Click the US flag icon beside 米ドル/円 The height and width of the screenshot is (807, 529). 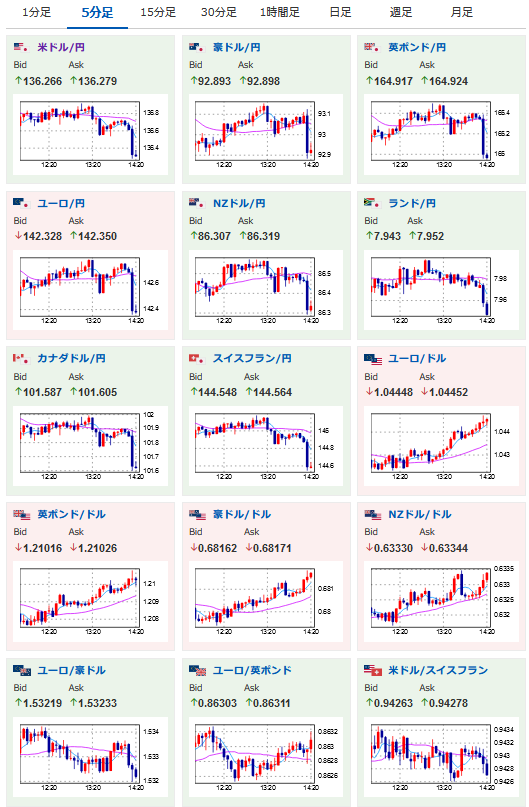21,47
